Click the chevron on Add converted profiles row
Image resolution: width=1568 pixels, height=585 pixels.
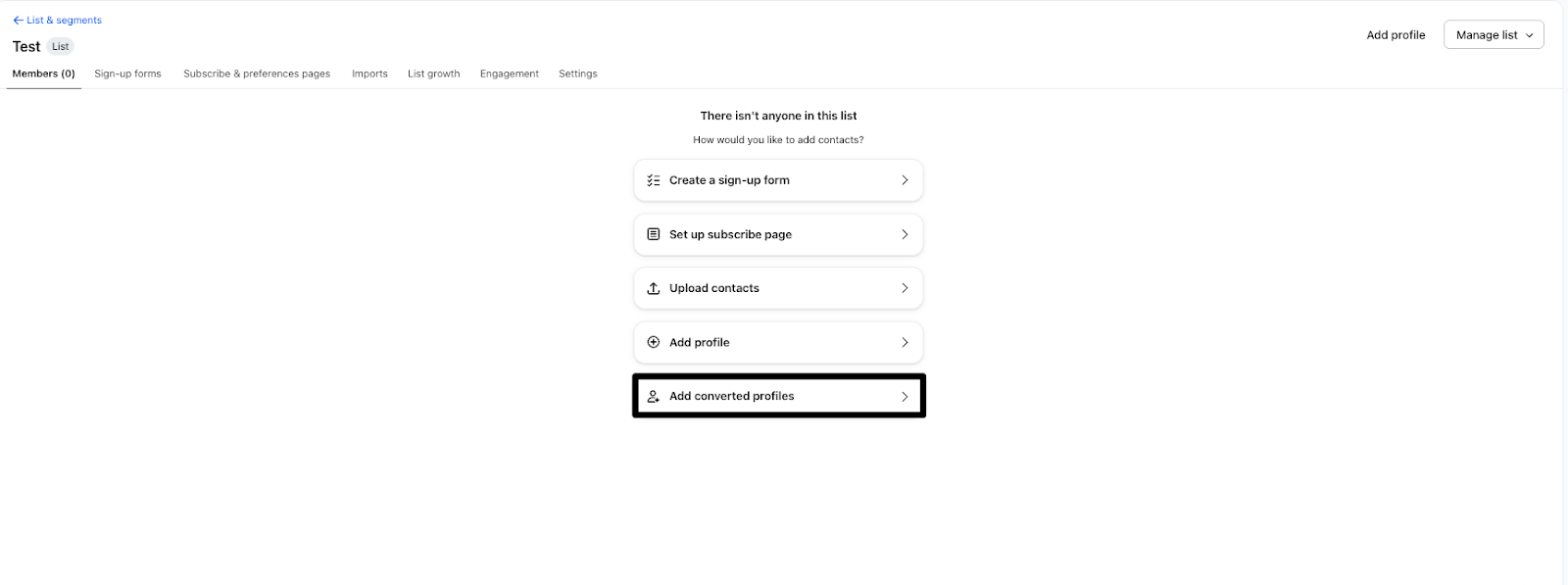point(905,396)
